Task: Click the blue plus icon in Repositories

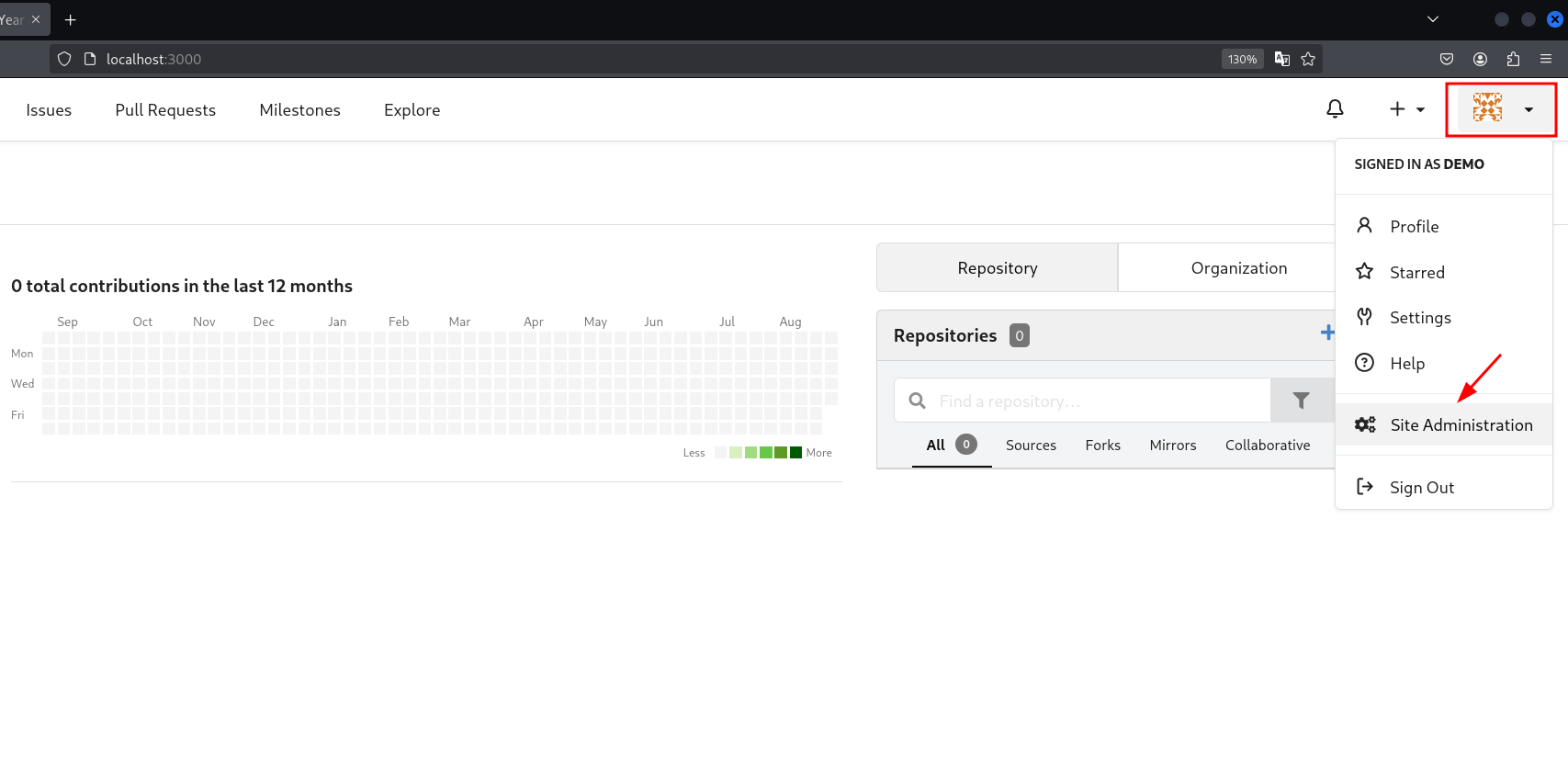Action: (1326, 333)
